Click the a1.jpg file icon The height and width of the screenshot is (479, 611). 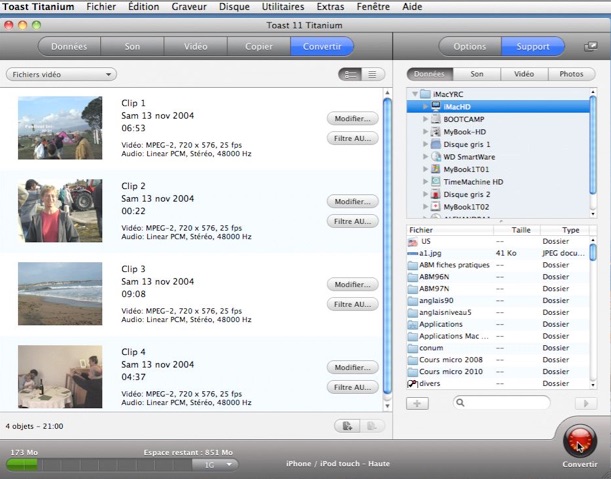click(x=413, y=253)
